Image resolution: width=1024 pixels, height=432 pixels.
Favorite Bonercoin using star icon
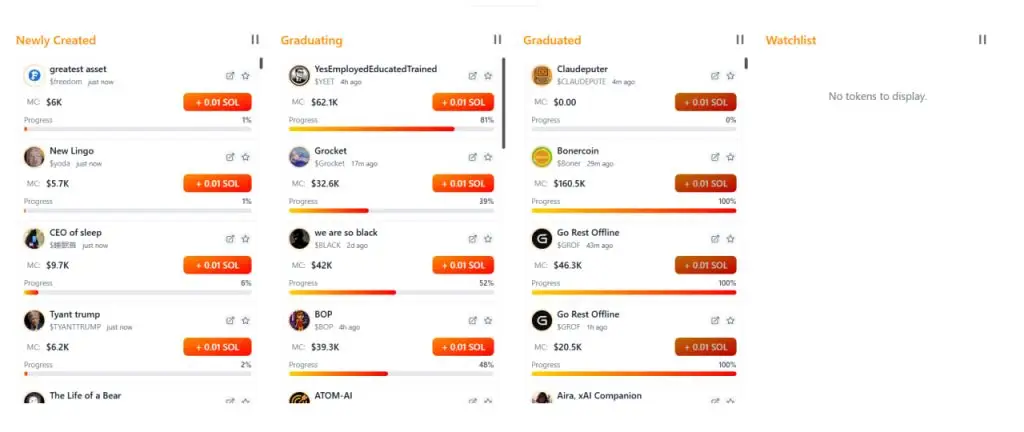click(730, 157)
